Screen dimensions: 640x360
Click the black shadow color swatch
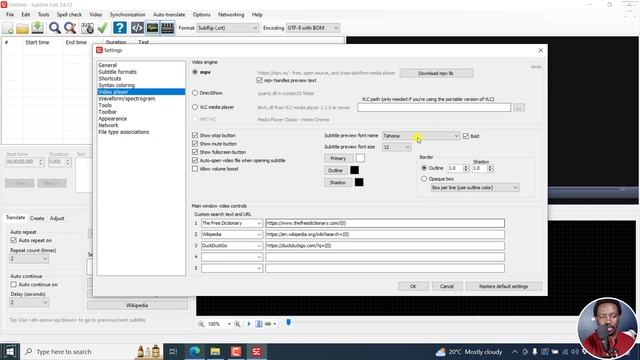click(x=359, y=182)
